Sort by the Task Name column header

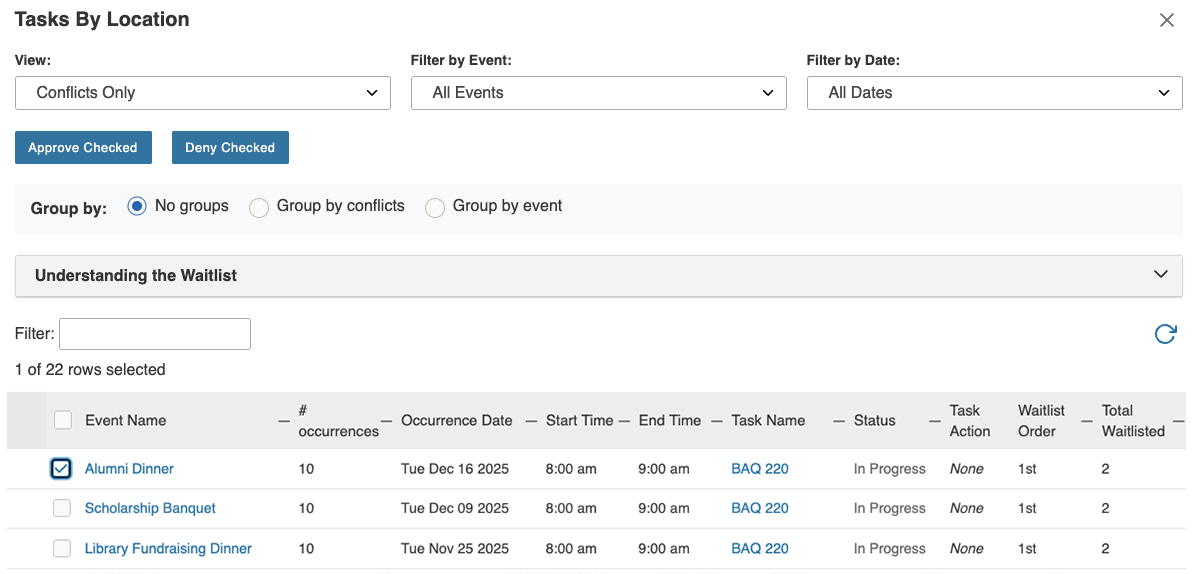(768, 420)
